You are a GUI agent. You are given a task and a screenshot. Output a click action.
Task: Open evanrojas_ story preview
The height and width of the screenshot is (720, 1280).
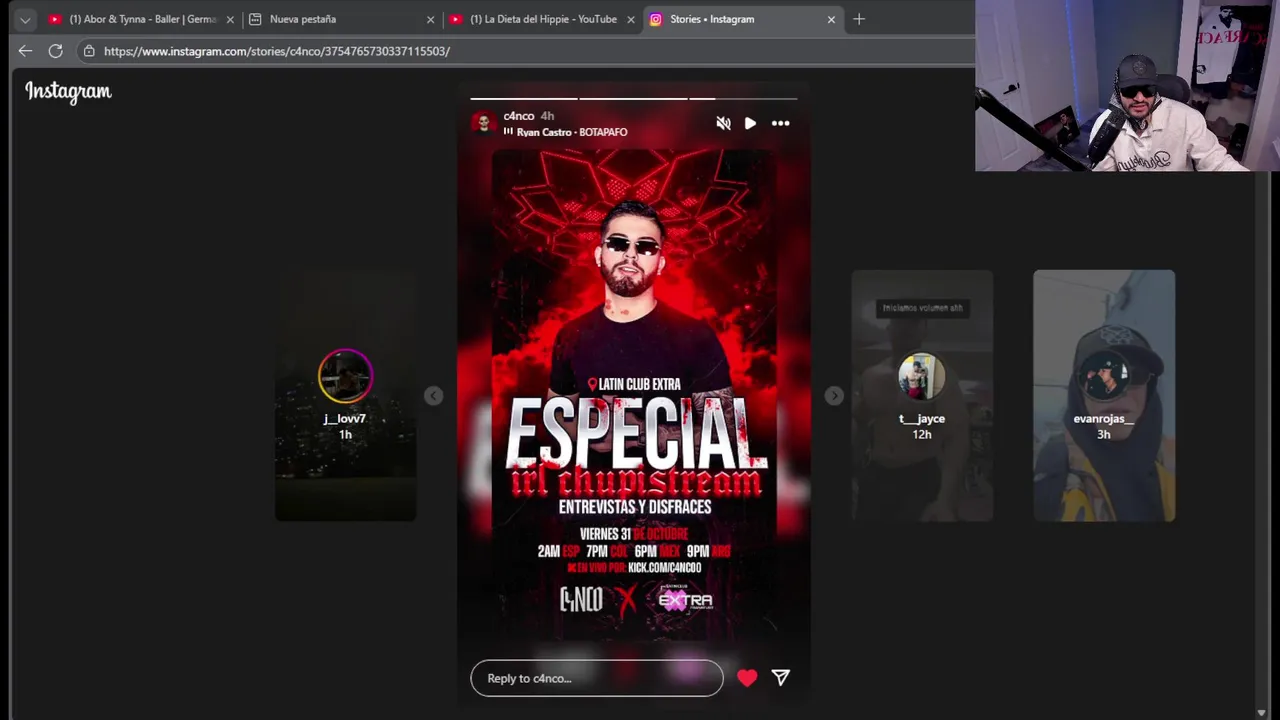pos(1104,395)
